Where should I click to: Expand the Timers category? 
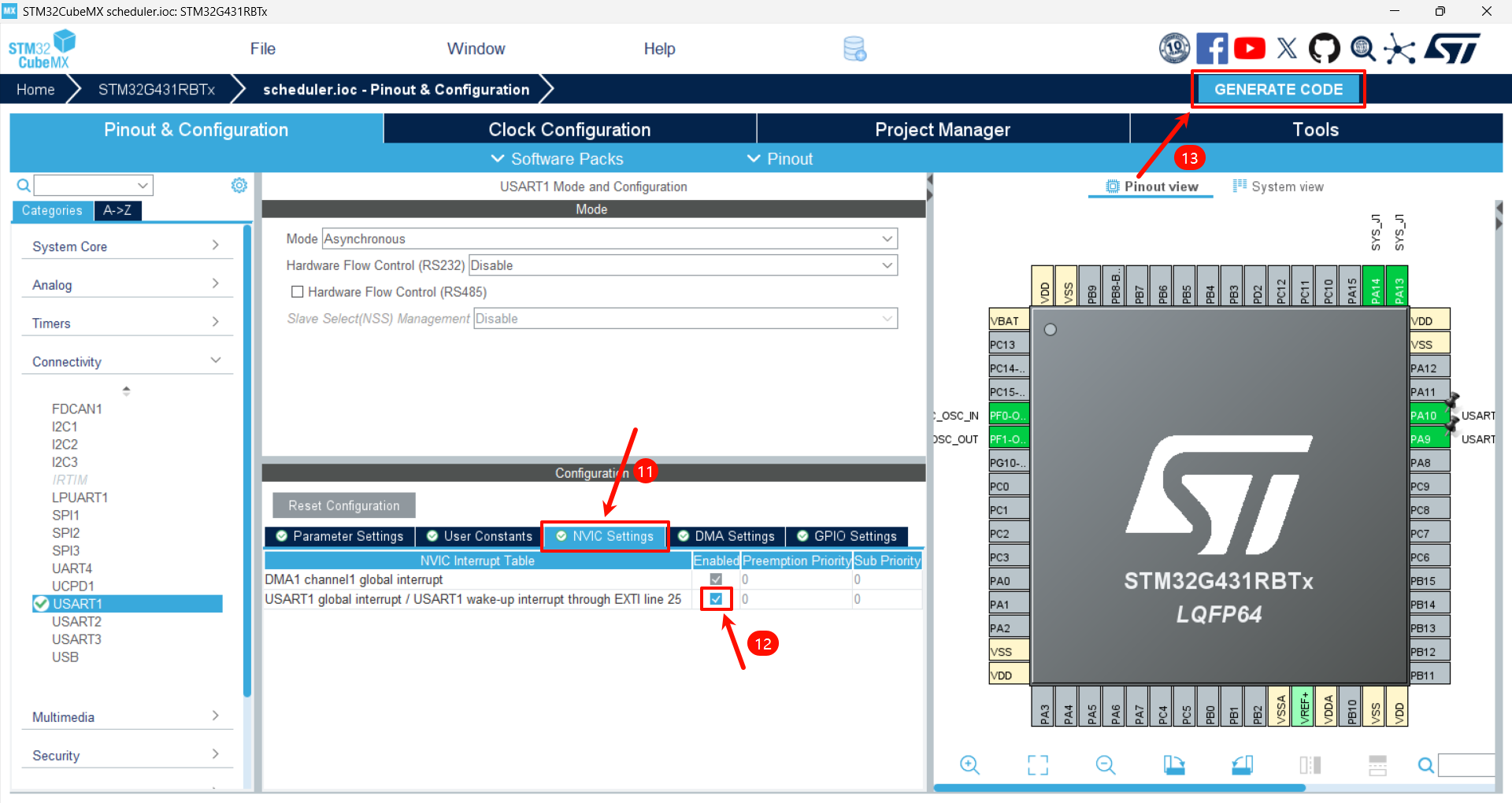click(x=126, y=324)
